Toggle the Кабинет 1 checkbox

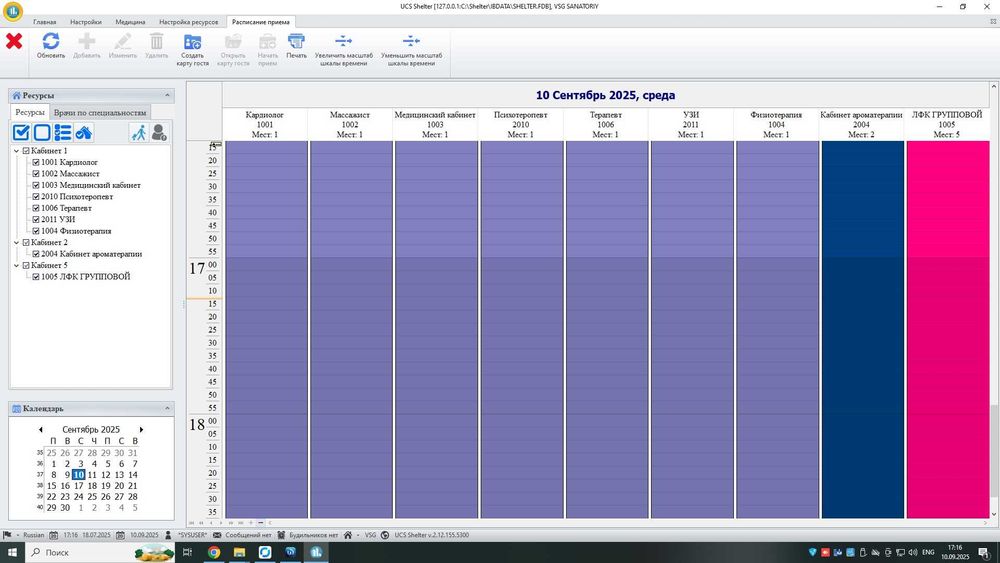pos(26,151)
